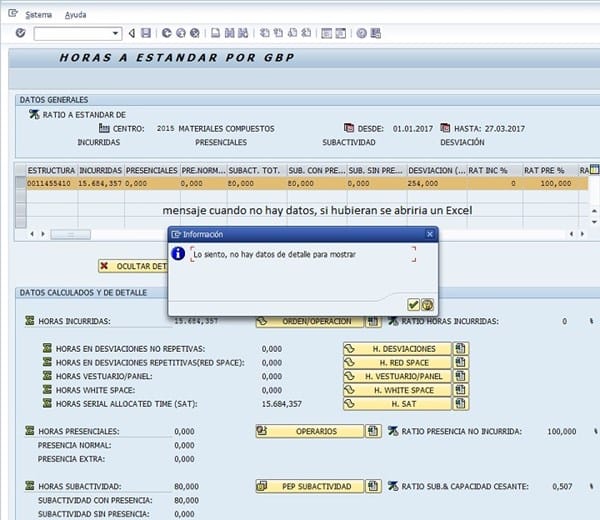This screenshot has width=600, height=520.
Task: Collapse the command field with the triangle arrow
Action: click(x=132, y=33)
